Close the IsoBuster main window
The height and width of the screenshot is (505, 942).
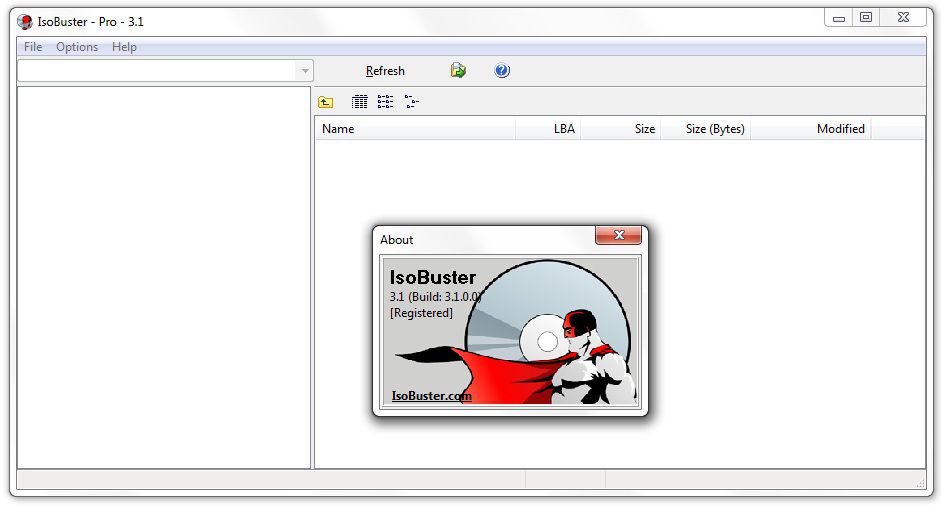(903, 17)
